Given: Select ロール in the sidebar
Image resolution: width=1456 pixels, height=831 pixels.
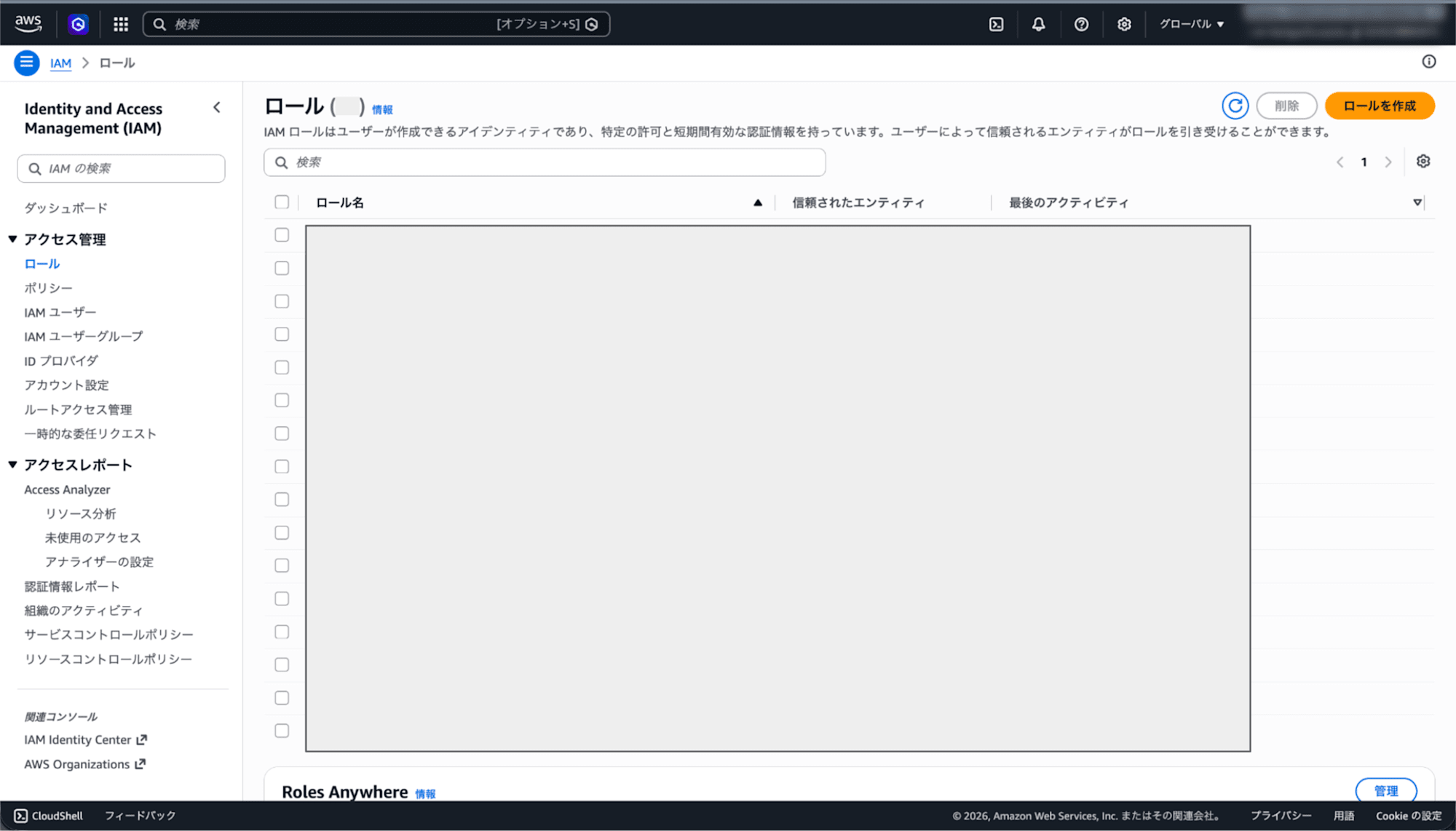Looking at the screenshot, I should [41, 264].
